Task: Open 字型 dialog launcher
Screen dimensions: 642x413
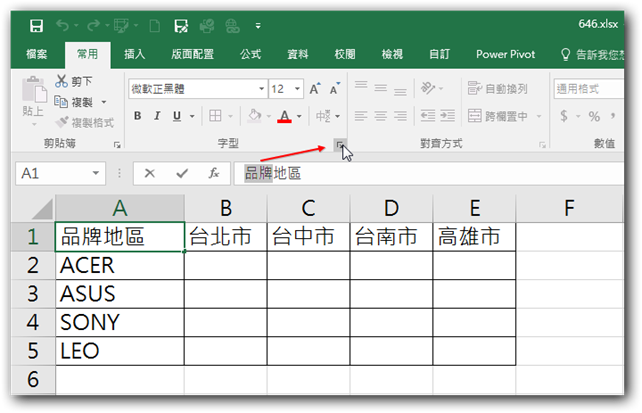Action: 340,144
